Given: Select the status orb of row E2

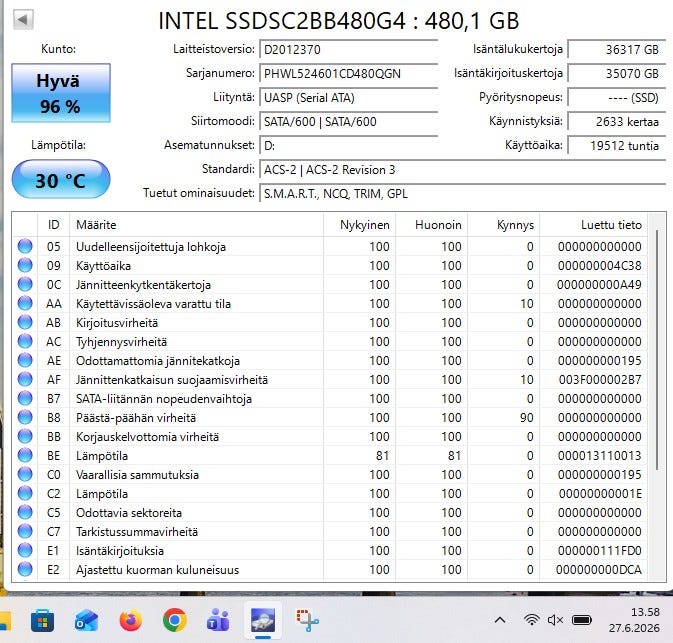Looking at the screenshot, I should point(25,570).
